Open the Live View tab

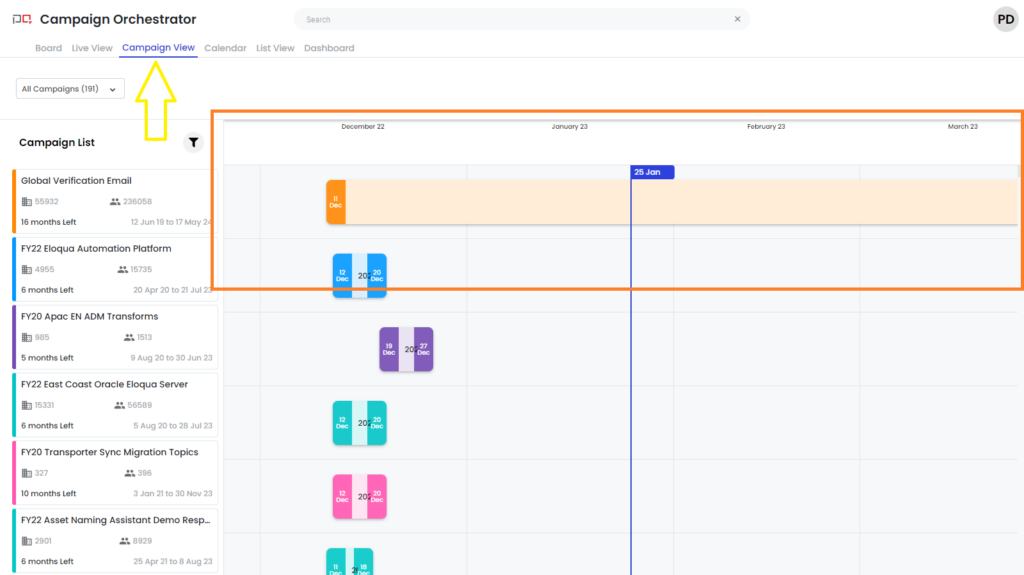(92, 48)
